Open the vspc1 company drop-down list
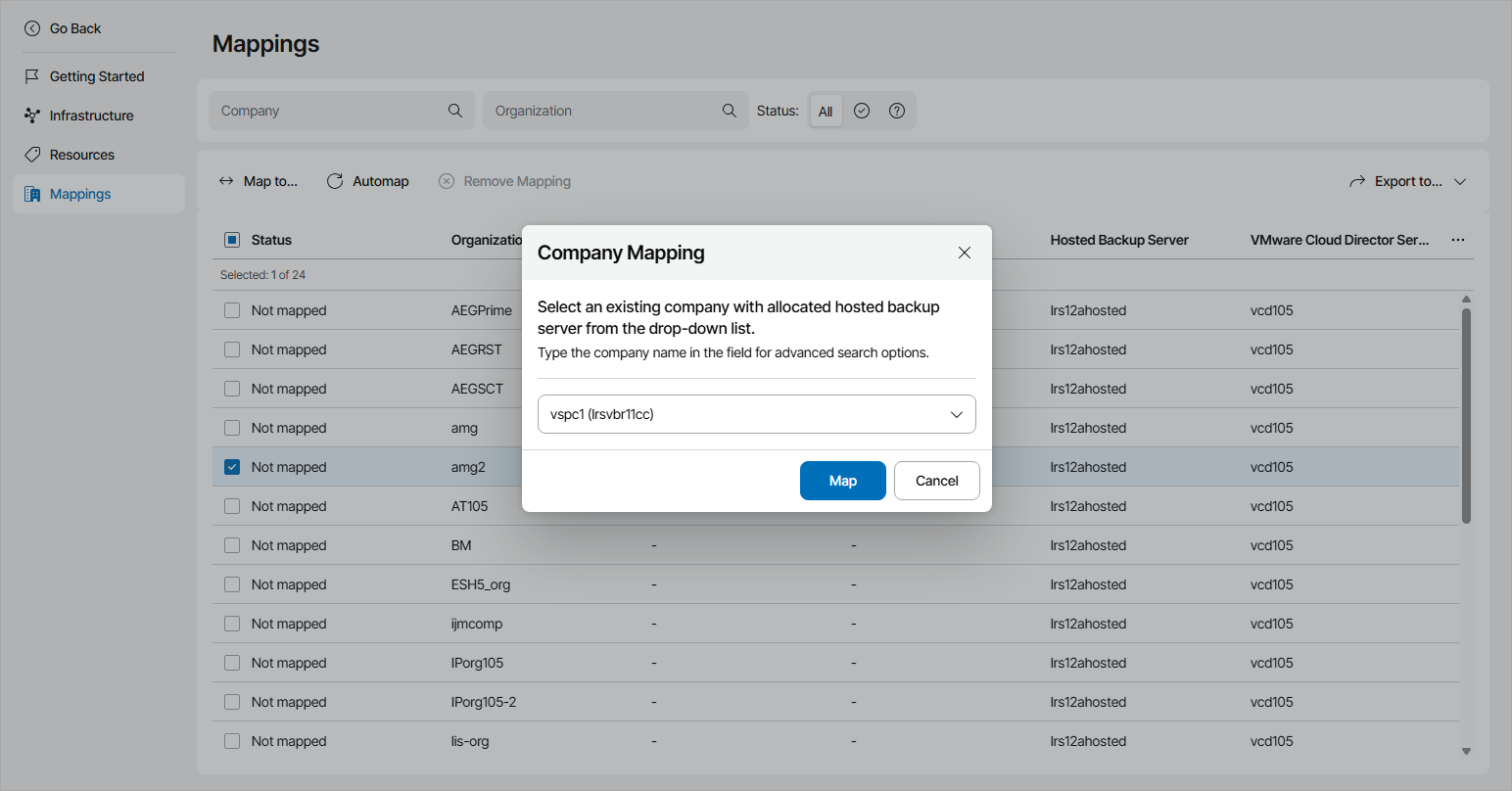 pyautogui.click(x=956, y=414)
